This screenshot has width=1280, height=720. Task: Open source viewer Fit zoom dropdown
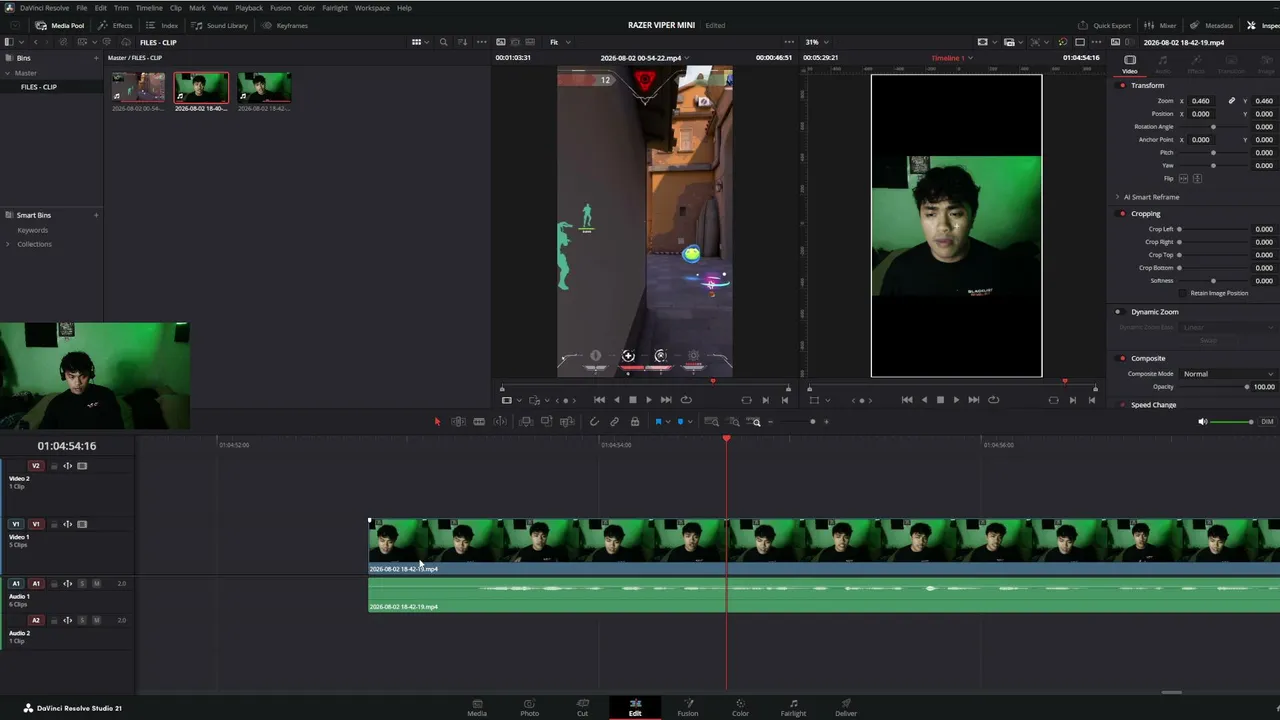click(x=560, y=42)
